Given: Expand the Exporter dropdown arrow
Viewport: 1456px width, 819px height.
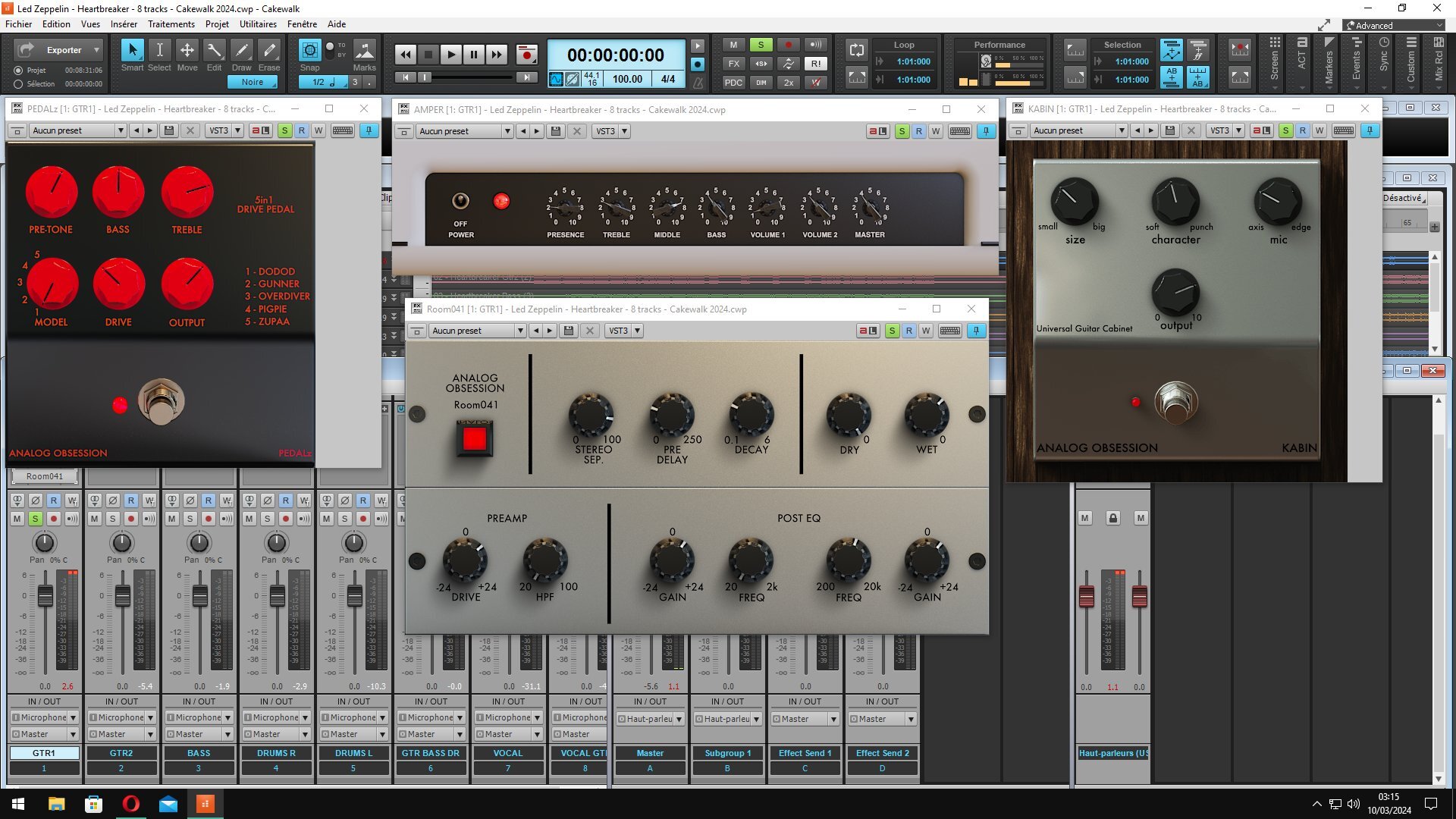Looking at the screenshot, I should pos(96,50).
